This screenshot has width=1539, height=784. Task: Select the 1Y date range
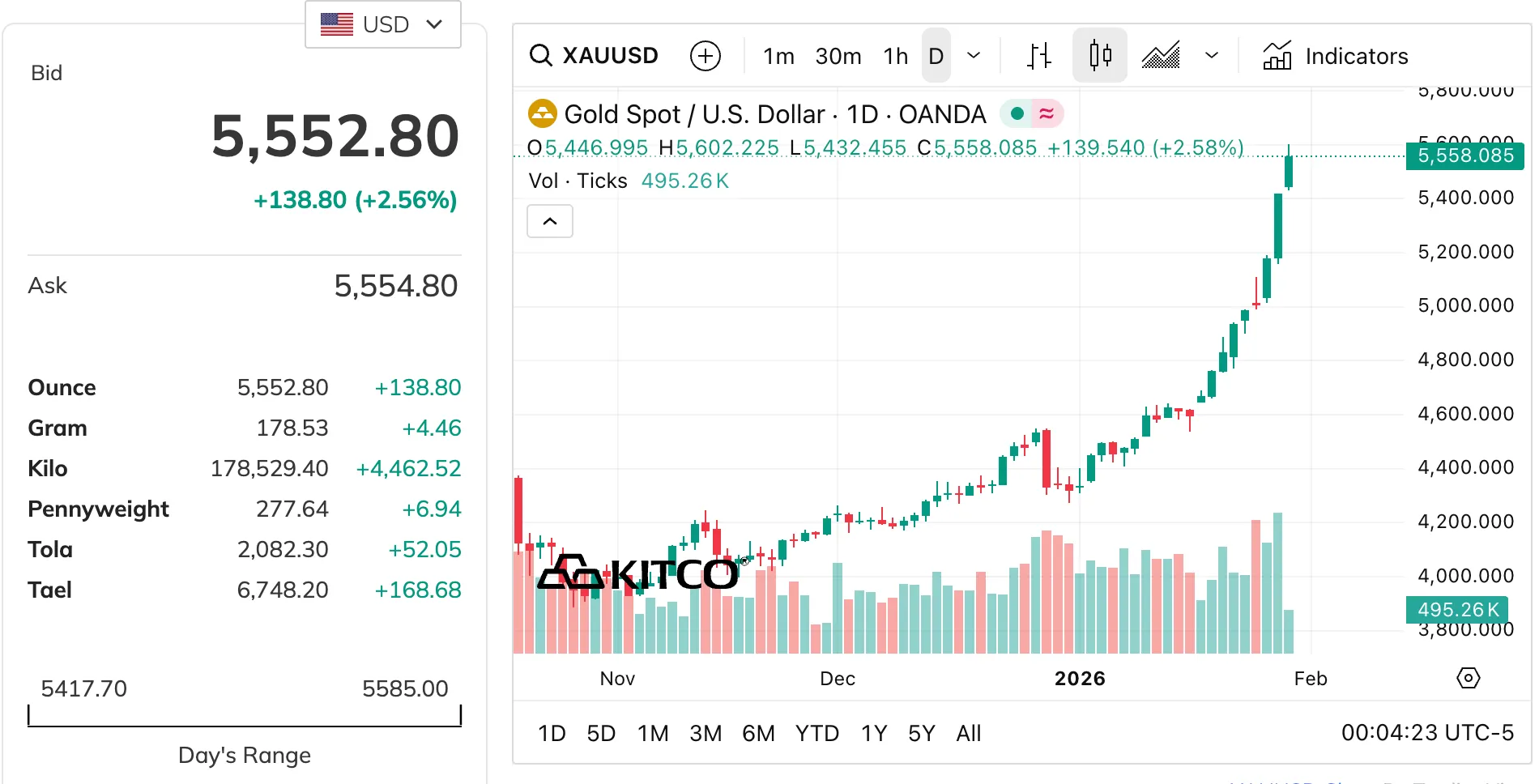pos(873,734)
